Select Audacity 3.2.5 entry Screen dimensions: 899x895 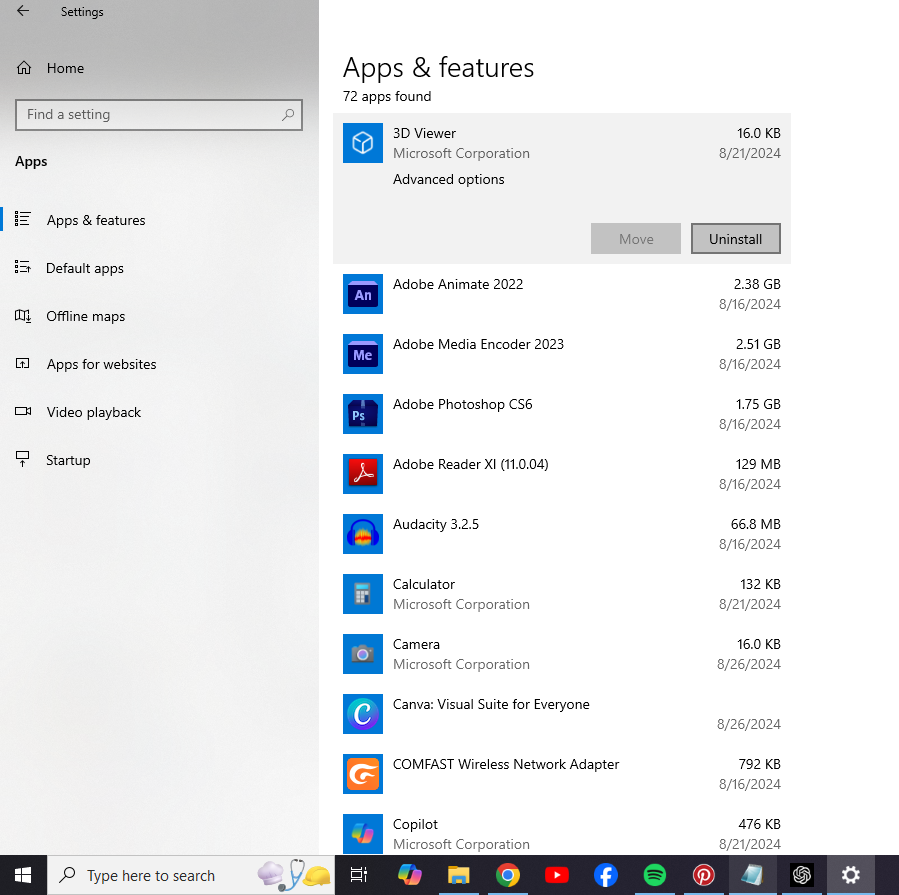(x=562, y=534)
